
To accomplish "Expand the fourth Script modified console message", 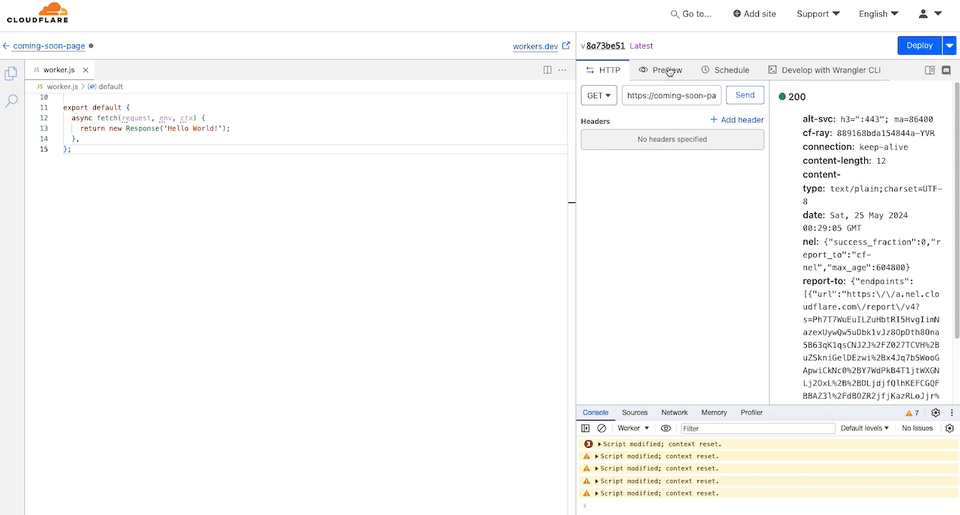I will pos(597,481).
